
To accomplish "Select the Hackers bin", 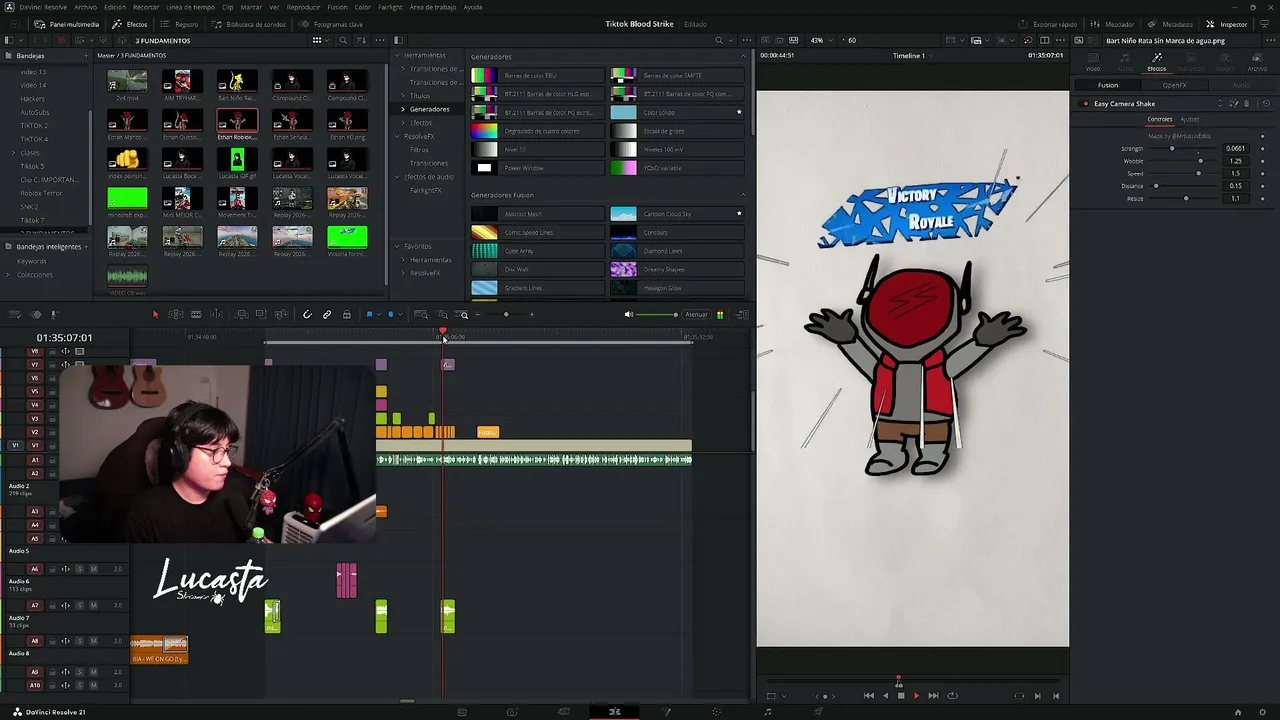I will pos(33,99).
